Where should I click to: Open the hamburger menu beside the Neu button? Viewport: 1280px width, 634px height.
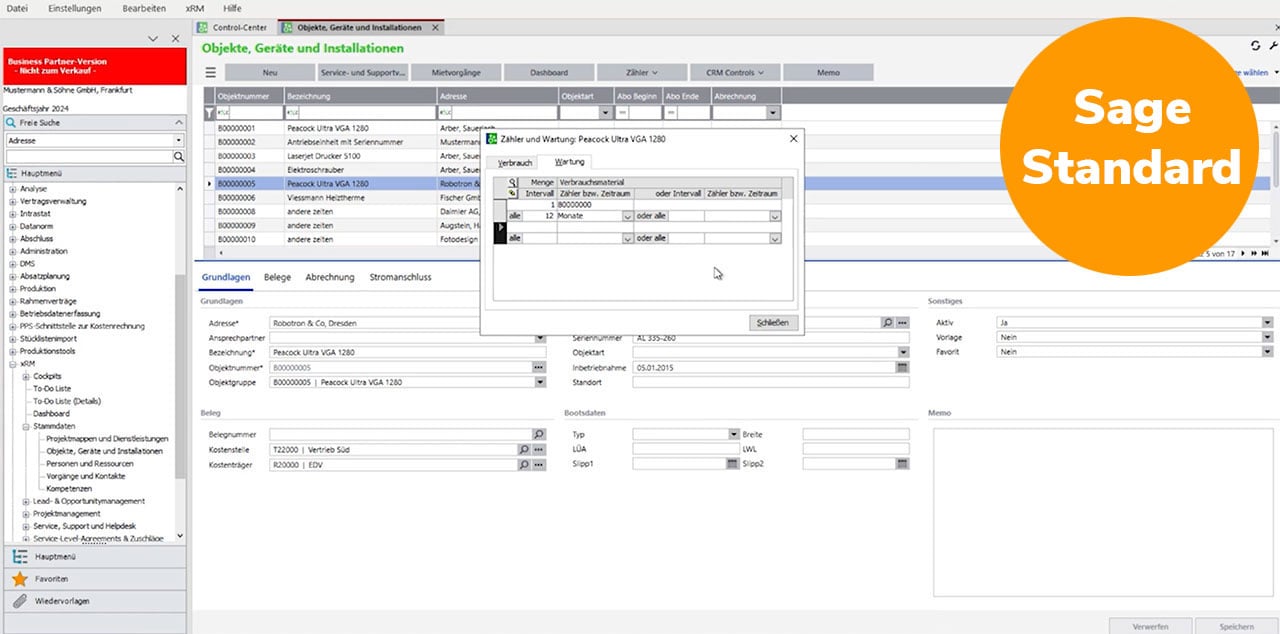pyautogui.click(x=210, y=73)
